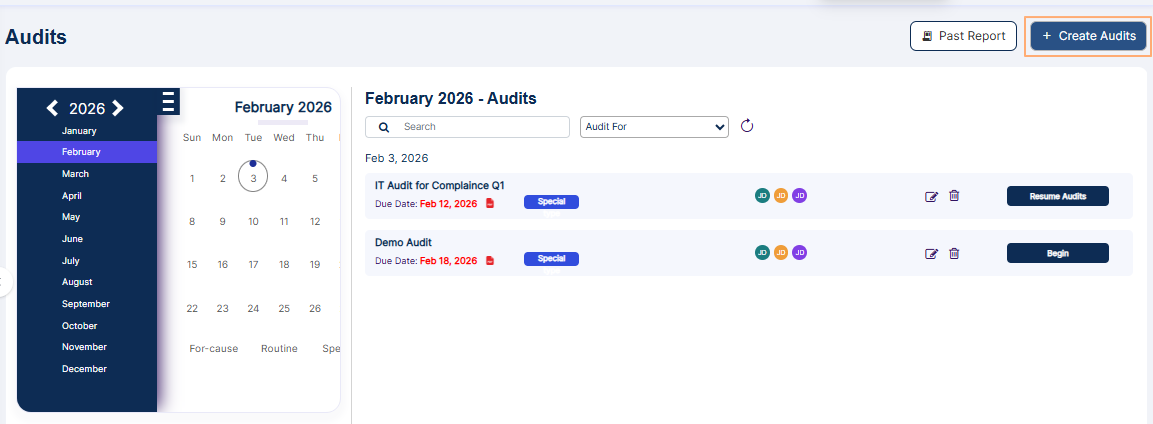Click the Demo Audit title
Screen dimensions: 1153x424
(x=403, y=242)
